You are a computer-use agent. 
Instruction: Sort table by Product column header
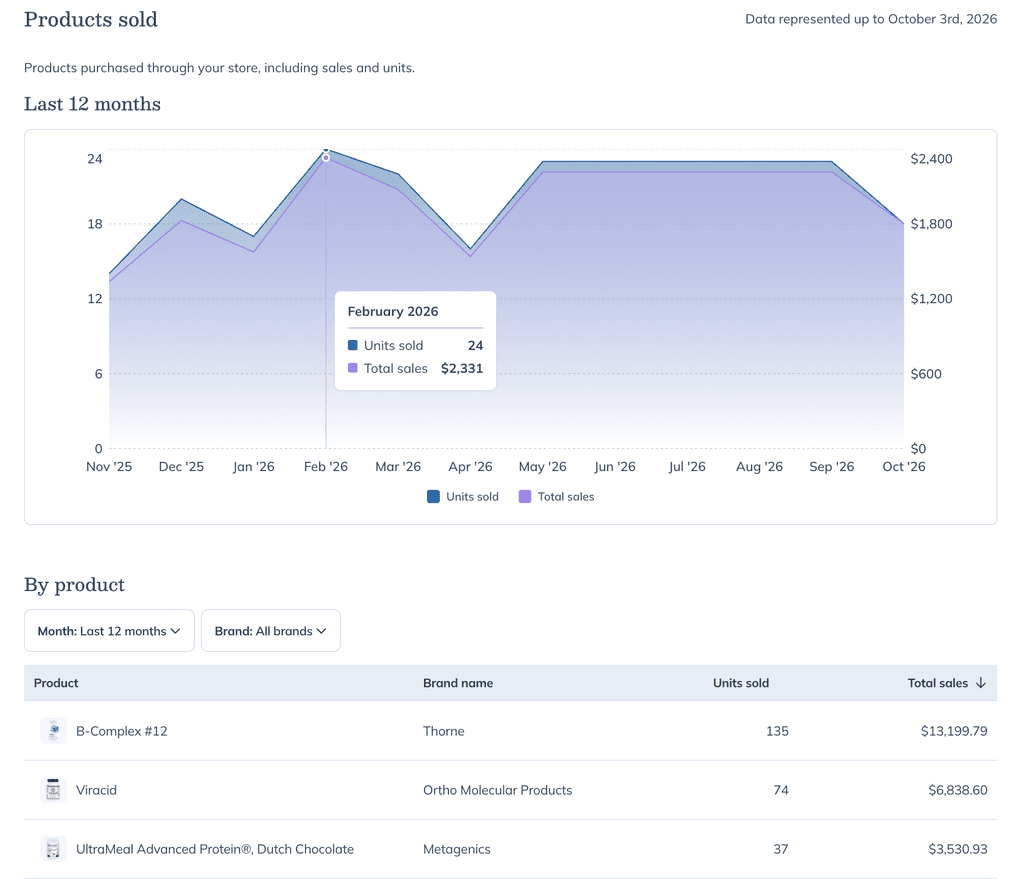pos(56,683)
